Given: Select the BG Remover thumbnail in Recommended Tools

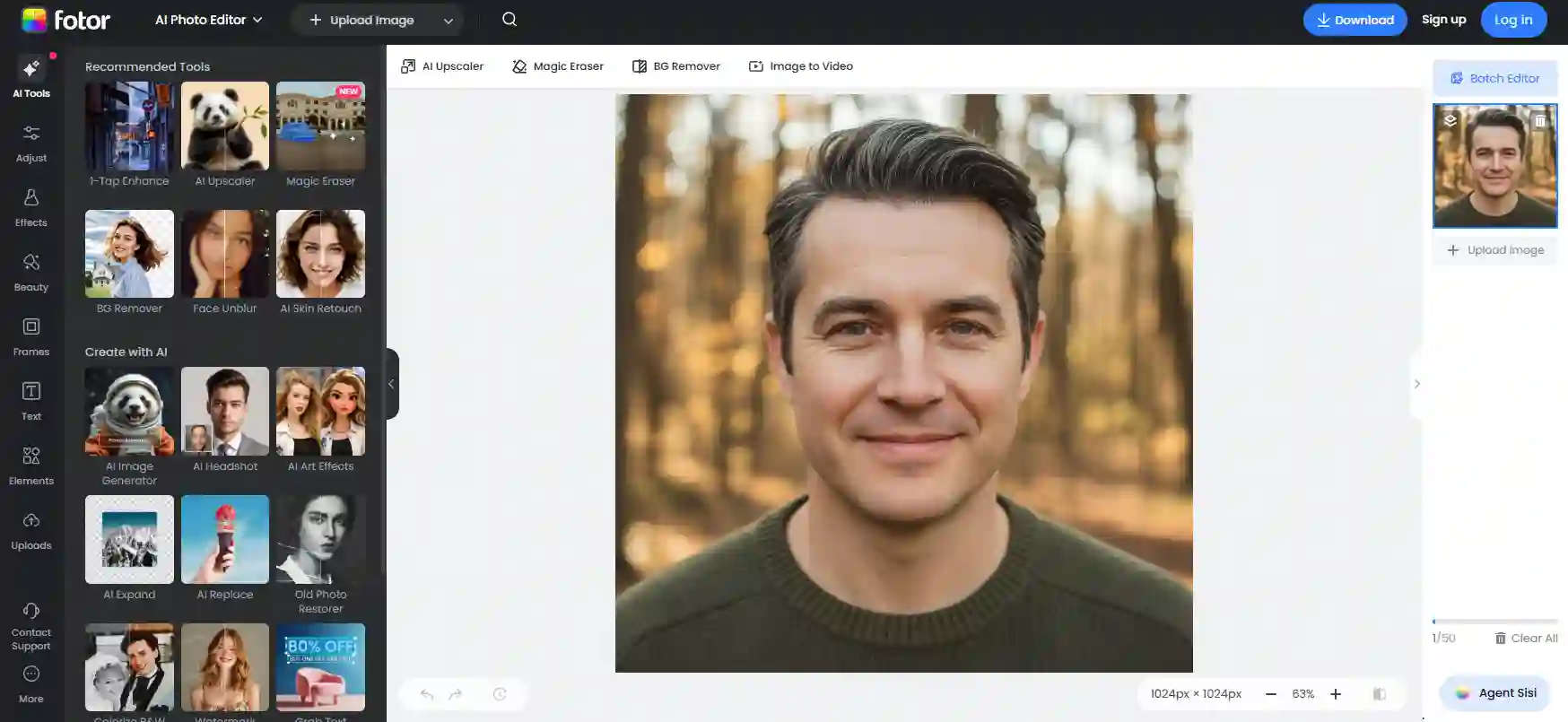Looking at the screenshot, I should tap(129, 254).
